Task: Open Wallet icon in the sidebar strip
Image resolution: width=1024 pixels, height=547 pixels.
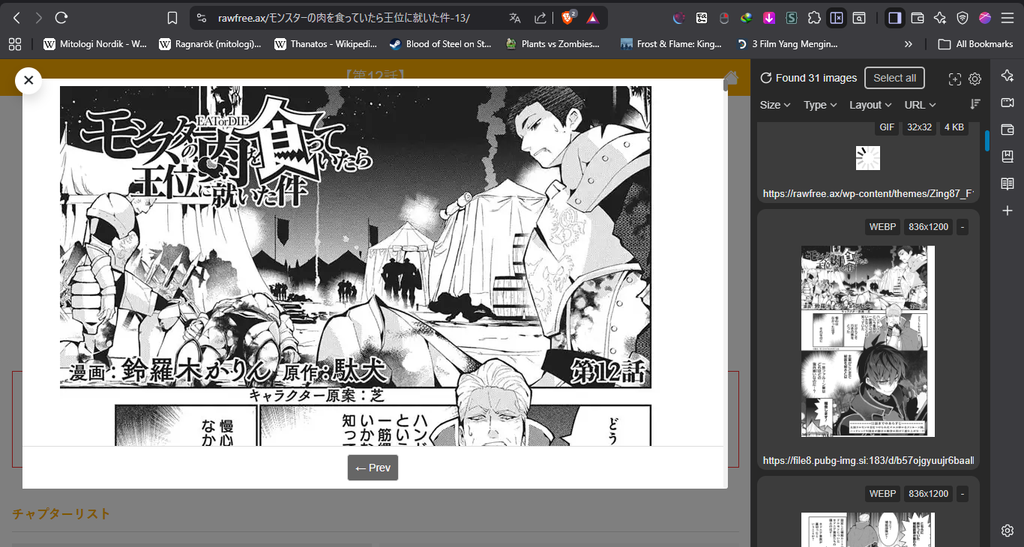Action: click(x=1007, y=129)
